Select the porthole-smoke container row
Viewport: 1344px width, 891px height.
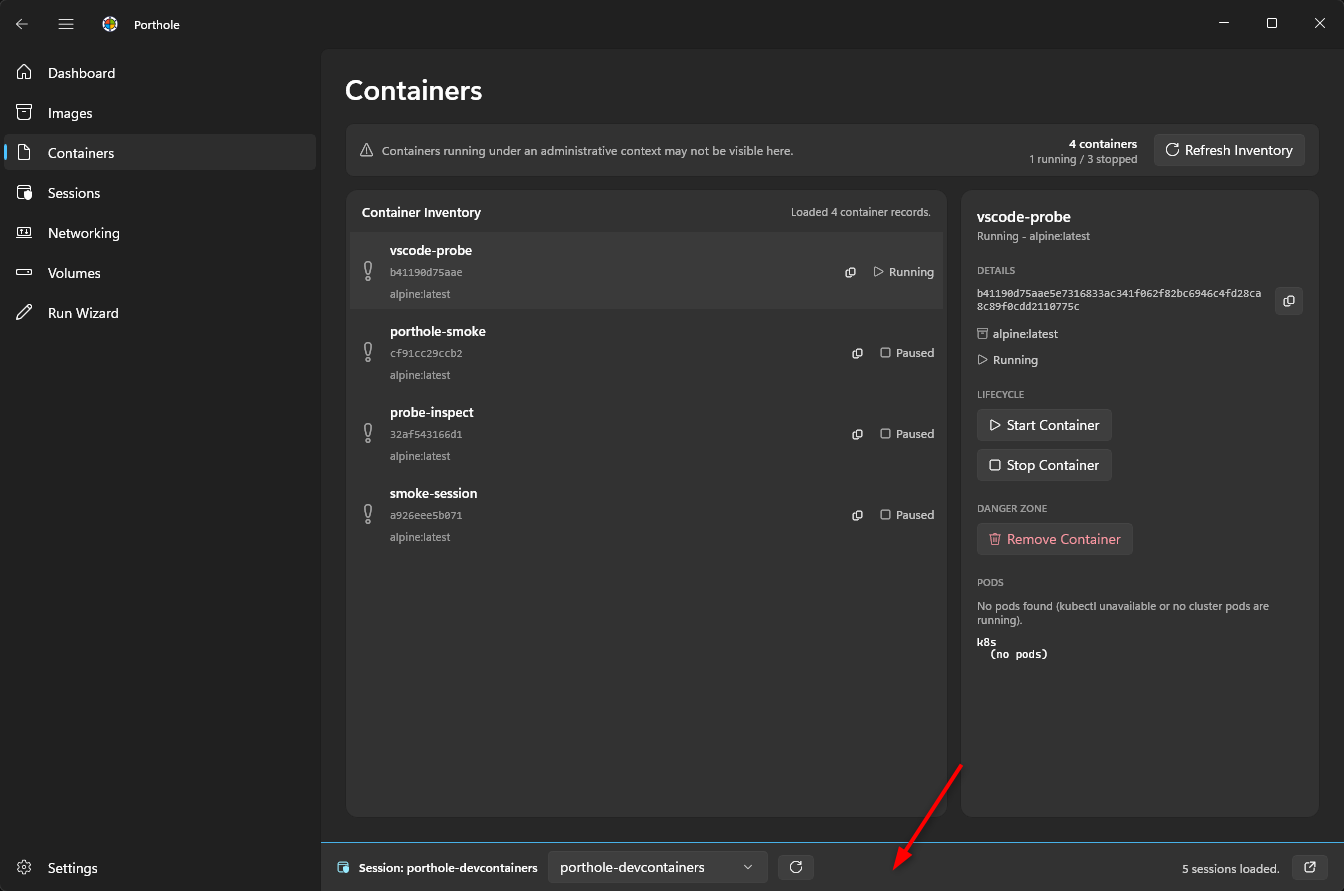tap(646, 352)
